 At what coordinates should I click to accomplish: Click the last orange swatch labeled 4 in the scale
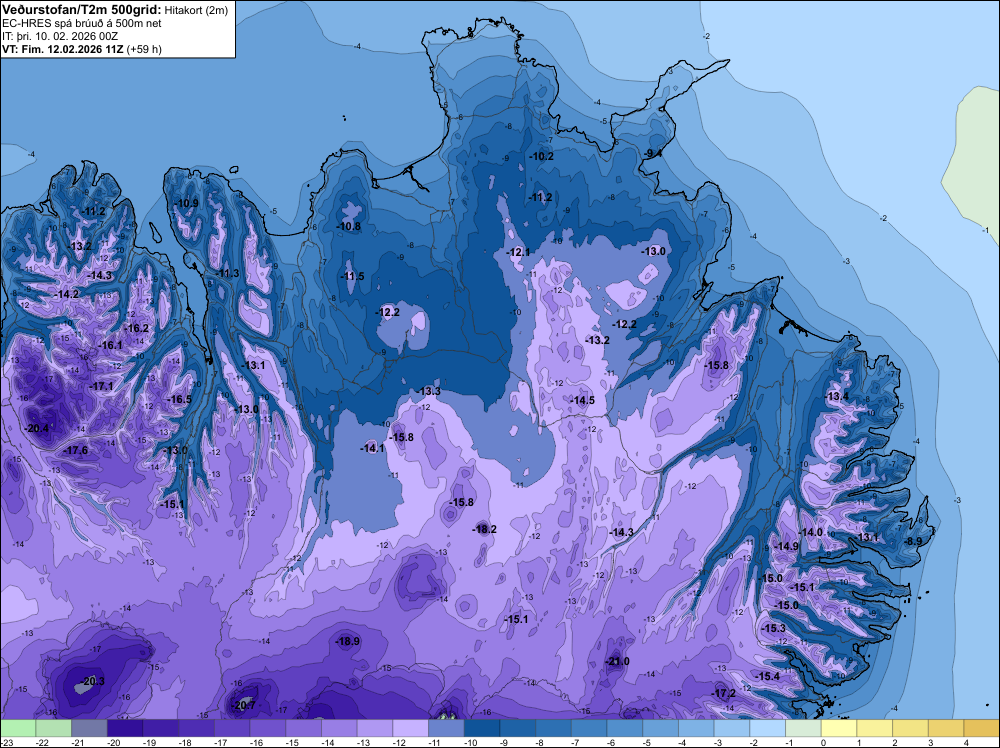point(982,728)
